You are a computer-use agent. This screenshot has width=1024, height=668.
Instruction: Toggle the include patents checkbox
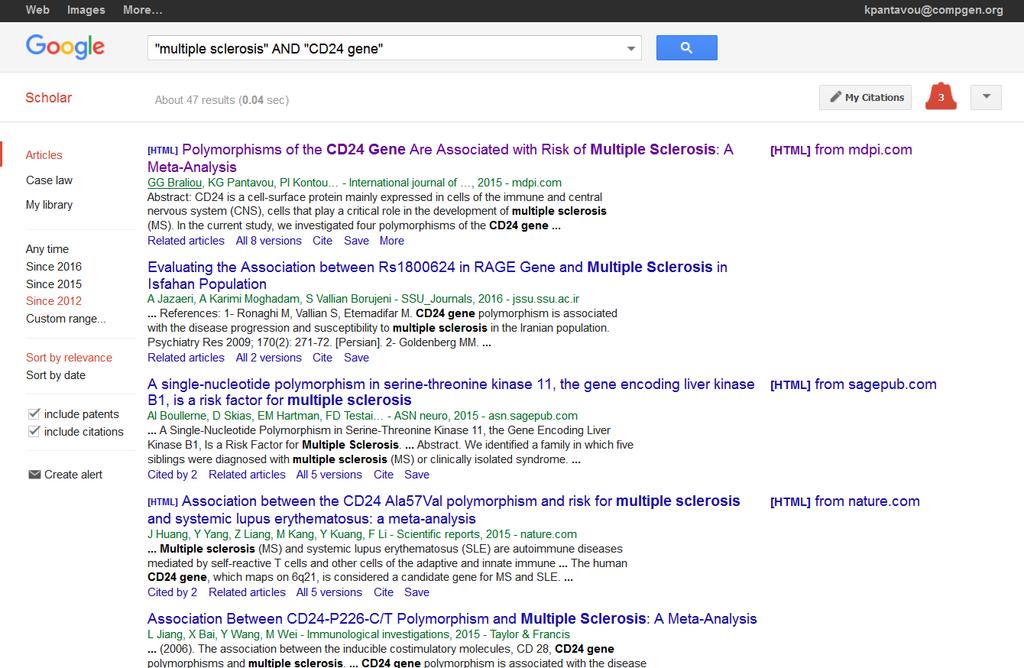click(x=34, y=413)
